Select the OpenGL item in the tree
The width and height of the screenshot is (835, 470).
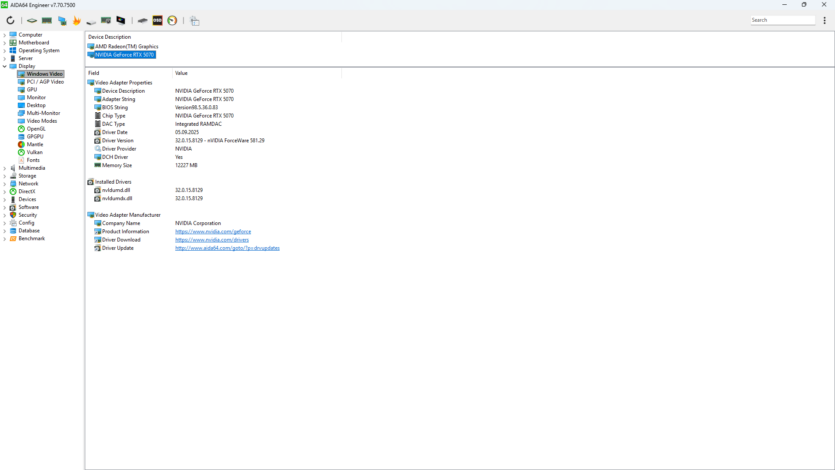coord(35,129)
